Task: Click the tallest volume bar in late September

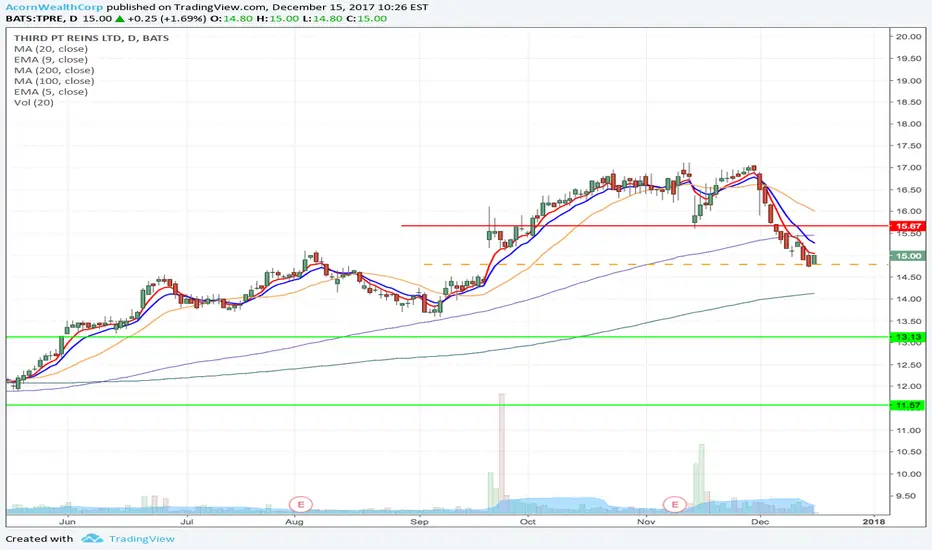Action: (x=502, y=452)
